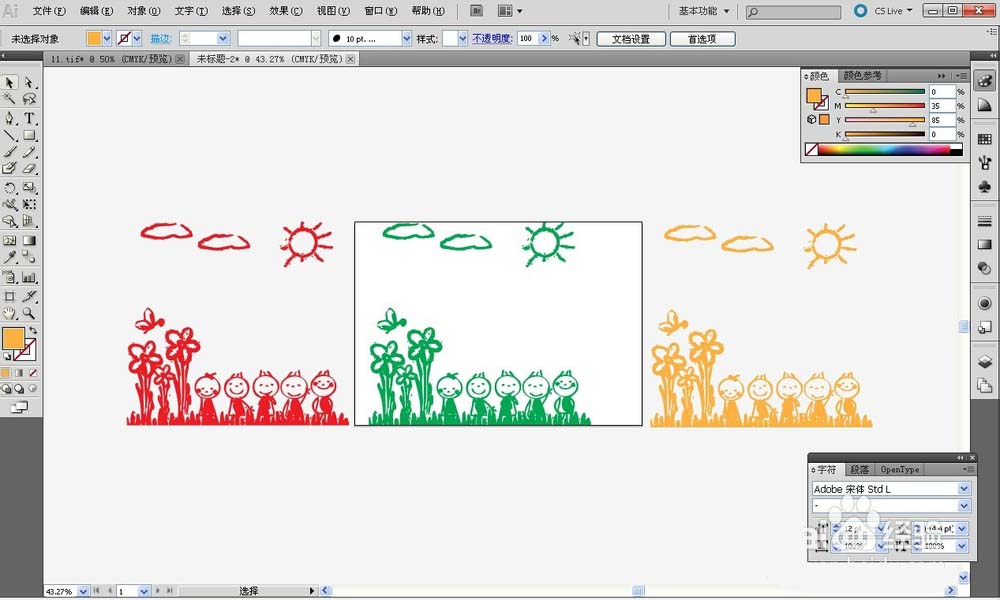Image resolution: width=1000 pixels, height=600 pixels.
Task: Open the Adobe 宋体 Std L font dropdown
Action: (x=964, y=489)
